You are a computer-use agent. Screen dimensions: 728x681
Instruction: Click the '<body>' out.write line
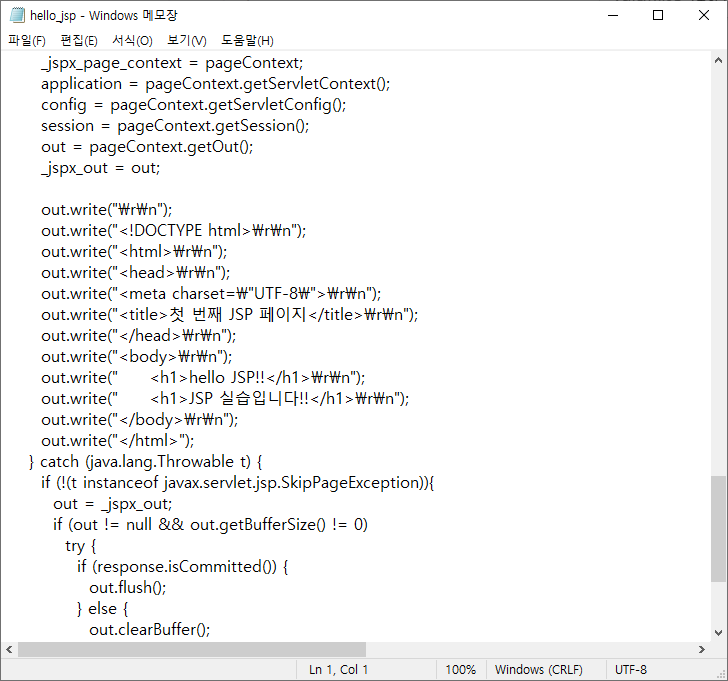(x=136, y=357)
